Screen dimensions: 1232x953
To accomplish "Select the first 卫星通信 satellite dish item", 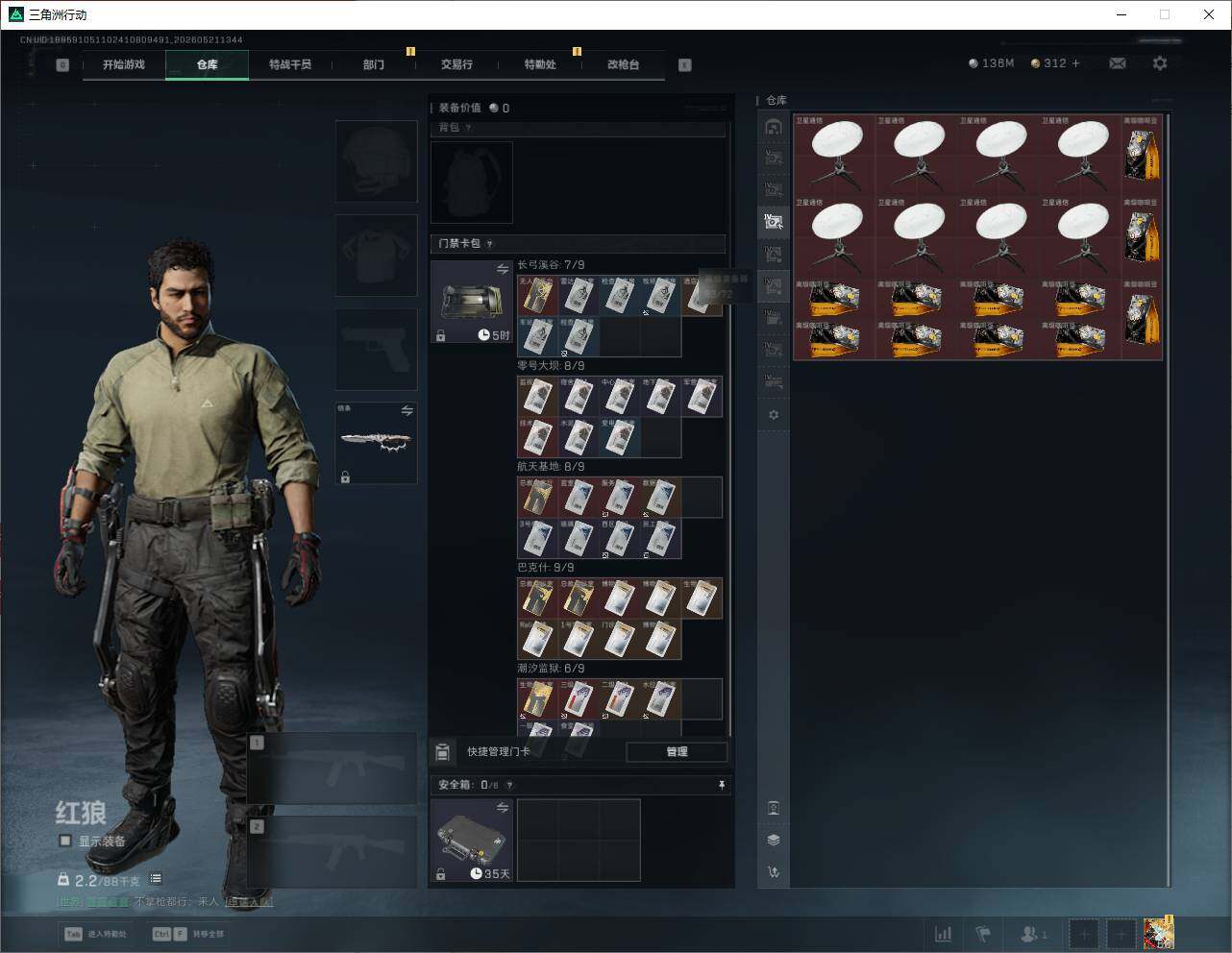I will pos(835,156).
